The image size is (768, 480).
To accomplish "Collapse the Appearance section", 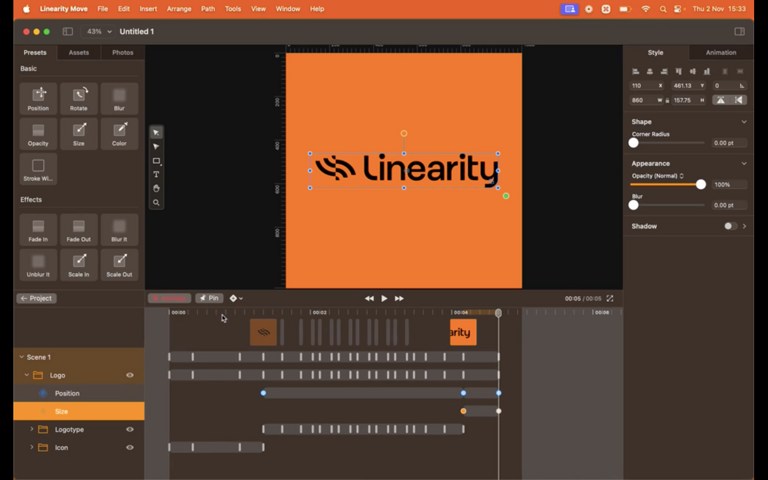I will [x=744, y=164].
